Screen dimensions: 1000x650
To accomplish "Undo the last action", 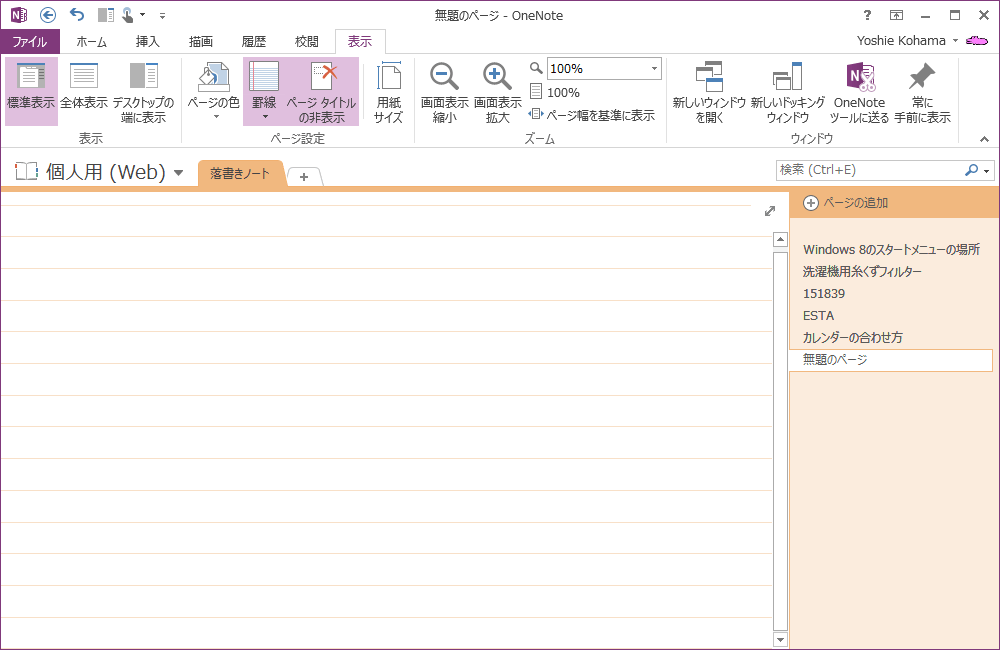I will pos(77,15).
